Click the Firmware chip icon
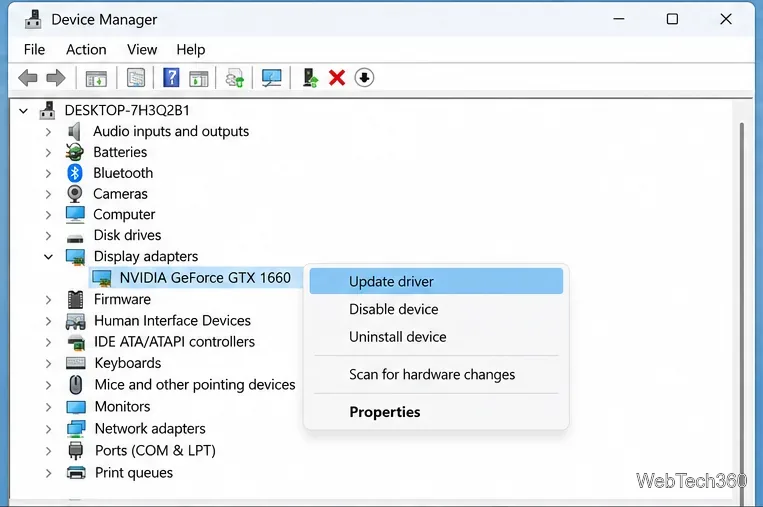Viewport: 763px width, 507px height. (75, 299)
